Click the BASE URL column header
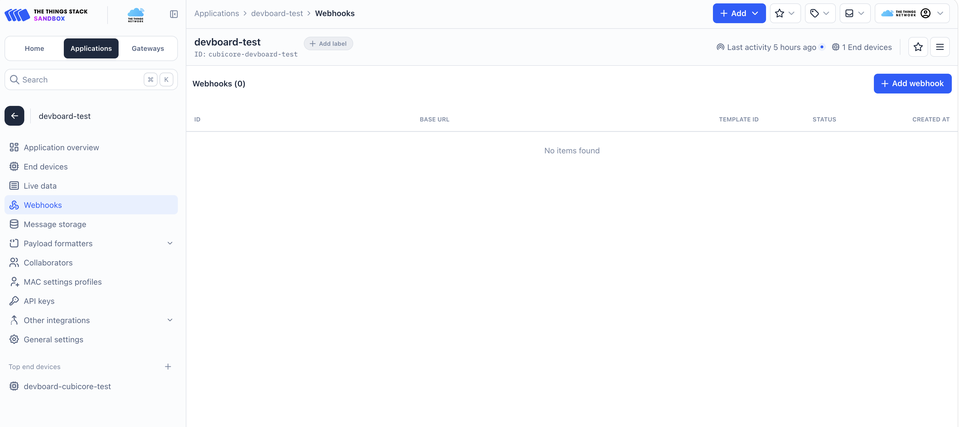 click(434, 119)
